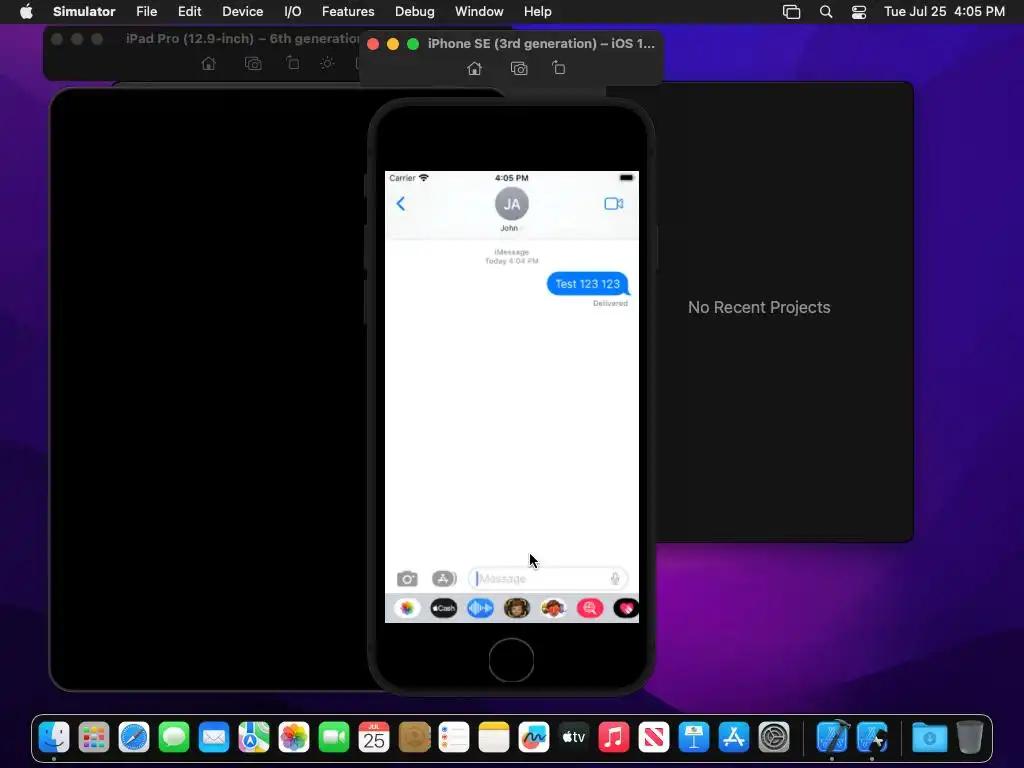1024x768 pixels.
Task: Open System Settings from the Dock
Action: point(774,738)
